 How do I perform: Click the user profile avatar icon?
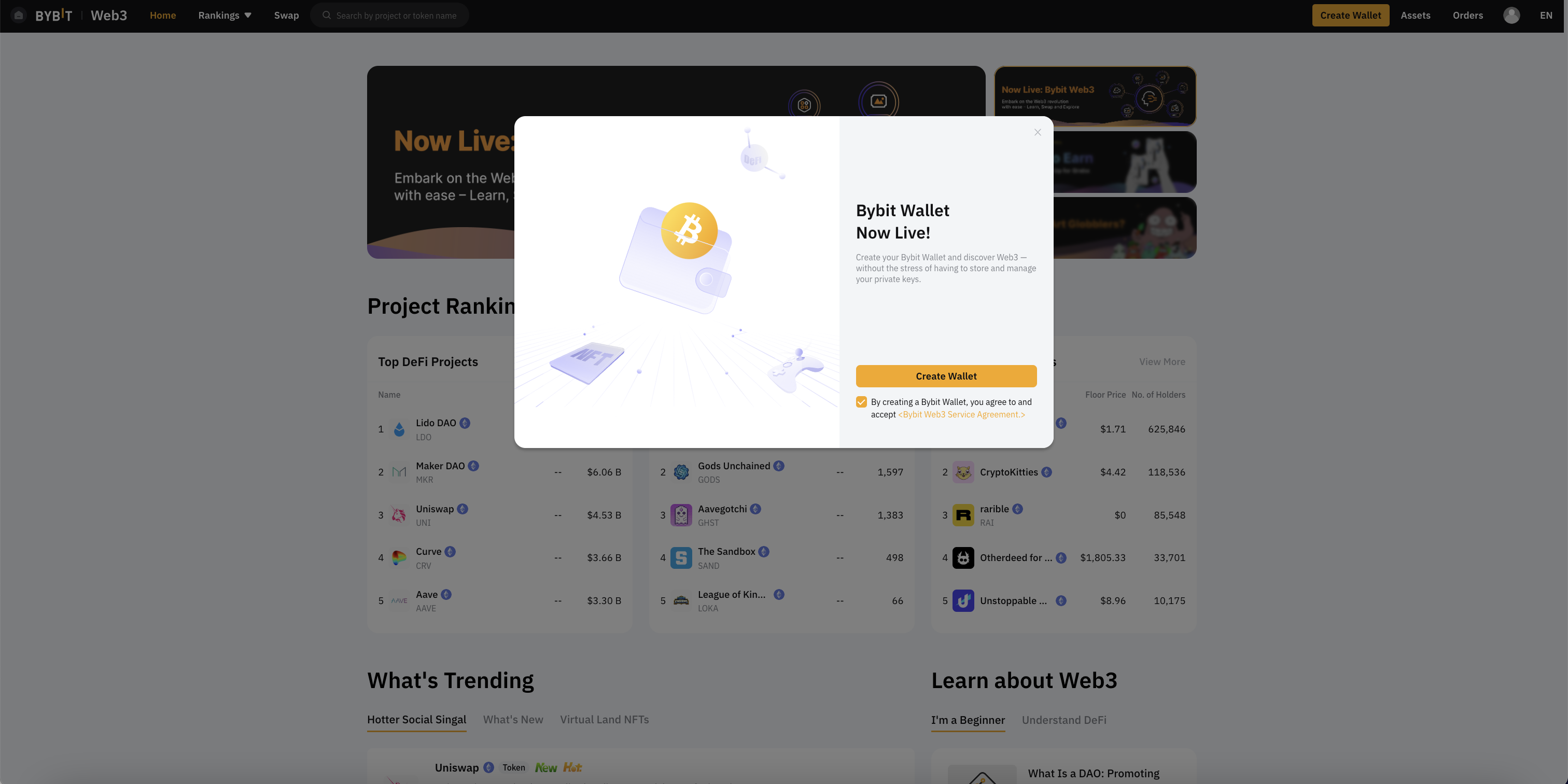1511,15
